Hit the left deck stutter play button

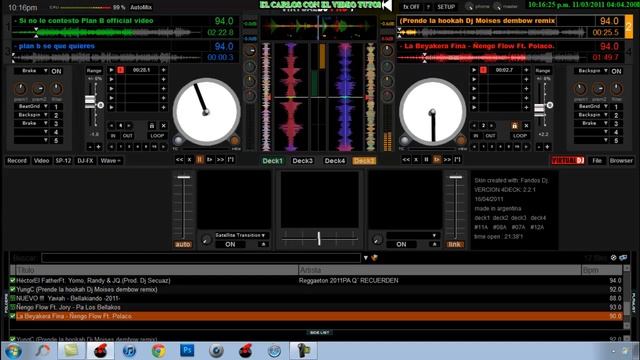(x=210, y=160)
